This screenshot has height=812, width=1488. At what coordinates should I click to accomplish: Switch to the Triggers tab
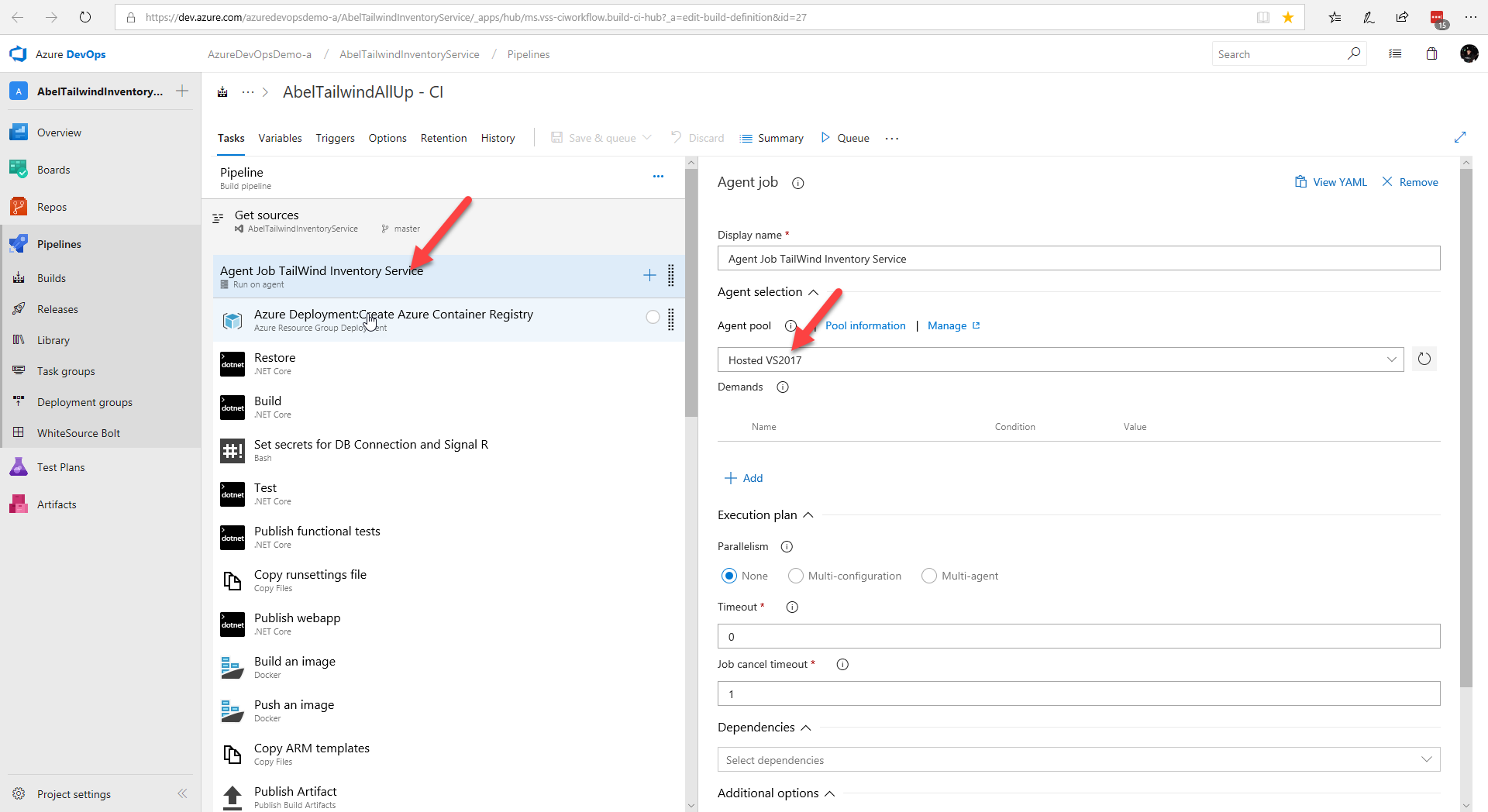pos(335,138)
